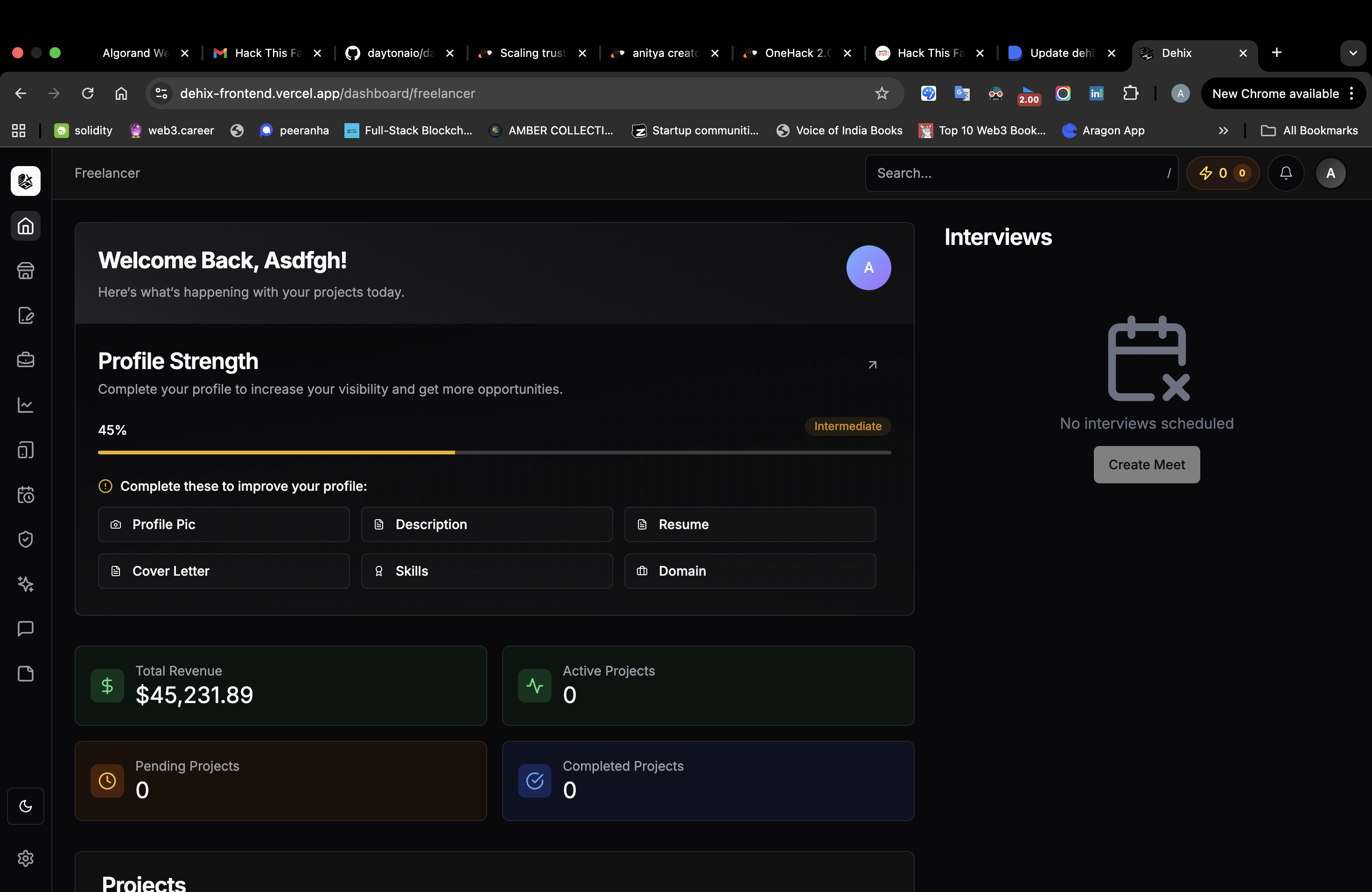Switch to the daytonaio GitHub tab
Screen dimensions: 1372x892
point(399,53)
